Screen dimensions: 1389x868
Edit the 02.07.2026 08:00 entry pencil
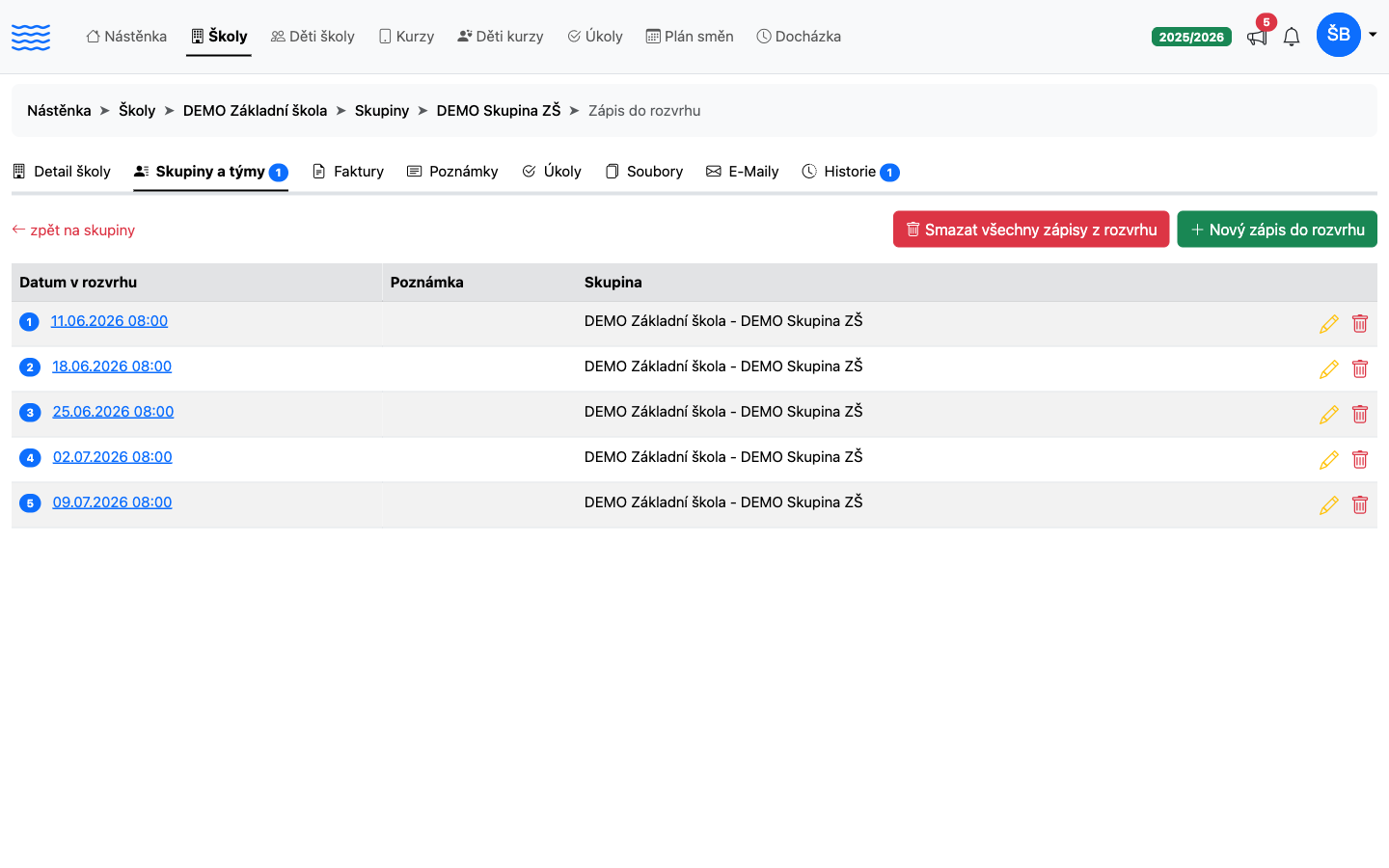pyautogui.click(x=1329, y=460)
